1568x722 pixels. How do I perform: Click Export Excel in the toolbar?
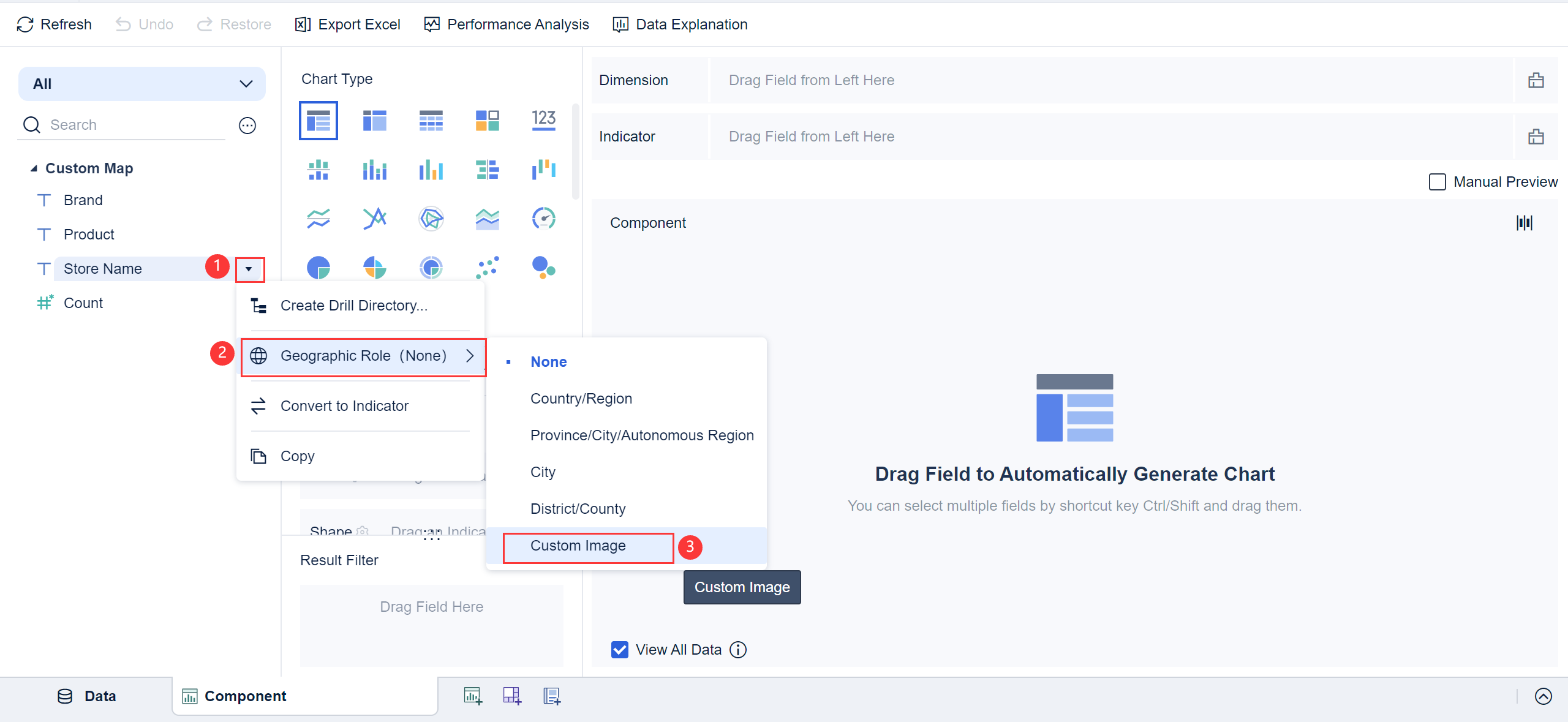point(347,24)
